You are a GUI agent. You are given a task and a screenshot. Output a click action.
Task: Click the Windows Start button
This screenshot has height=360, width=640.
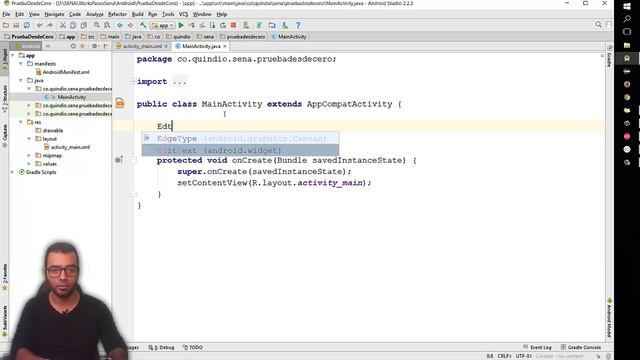pyautogui.click(x=627, y=7)
